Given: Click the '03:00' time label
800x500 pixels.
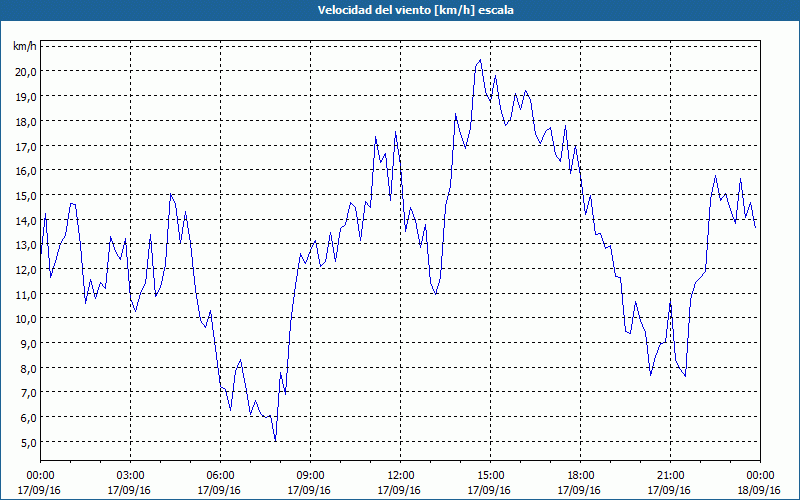Looking at the screenshot, I should [131, 476].
